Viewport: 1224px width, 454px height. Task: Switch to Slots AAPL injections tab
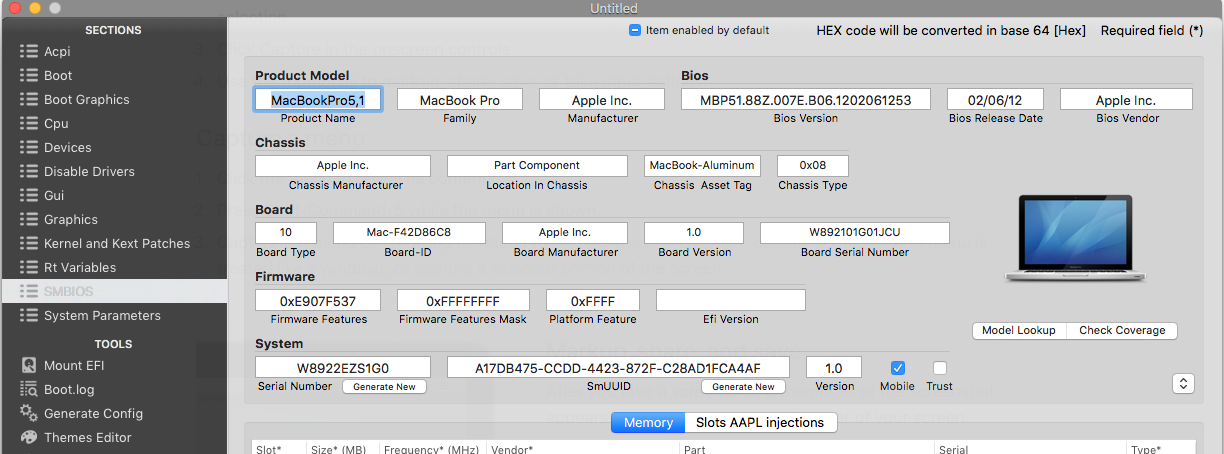point(760,422)
